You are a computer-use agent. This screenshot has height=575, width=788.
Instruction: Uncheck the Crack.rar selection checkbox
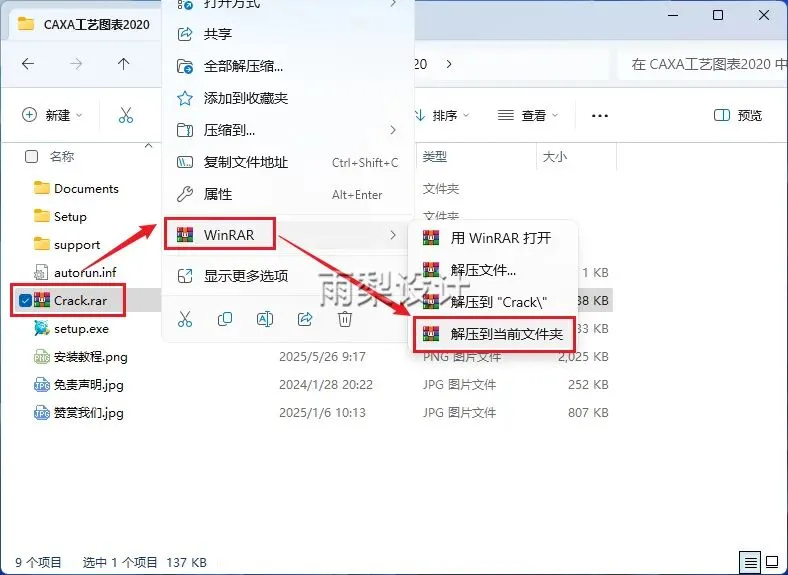(25, 301)
